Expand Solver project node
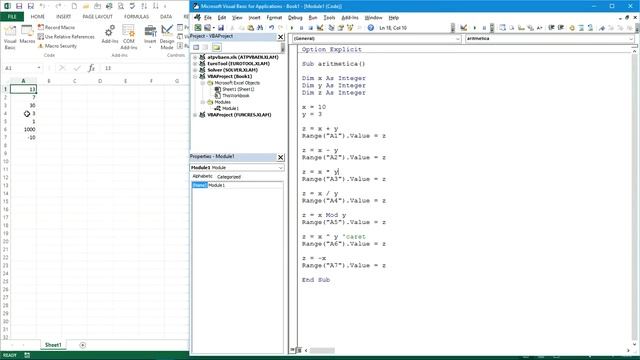Image resolution: width=640 pixels, height=360 pixels. (195, 70)
